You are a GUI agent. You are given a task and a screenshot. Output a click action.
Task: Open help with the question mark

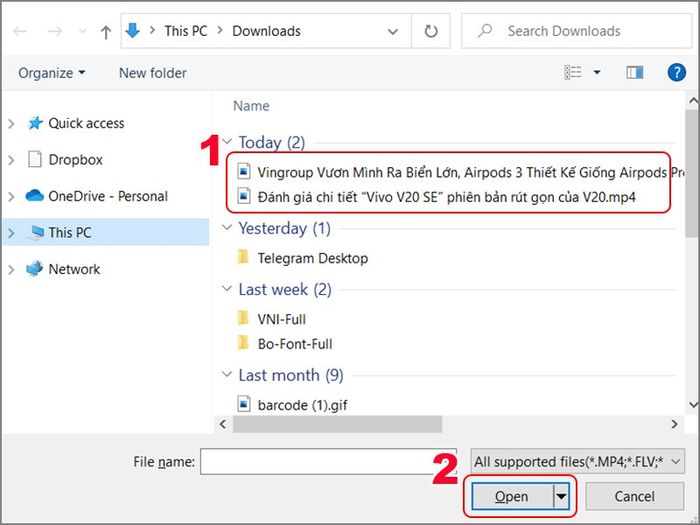coord(676,72)
